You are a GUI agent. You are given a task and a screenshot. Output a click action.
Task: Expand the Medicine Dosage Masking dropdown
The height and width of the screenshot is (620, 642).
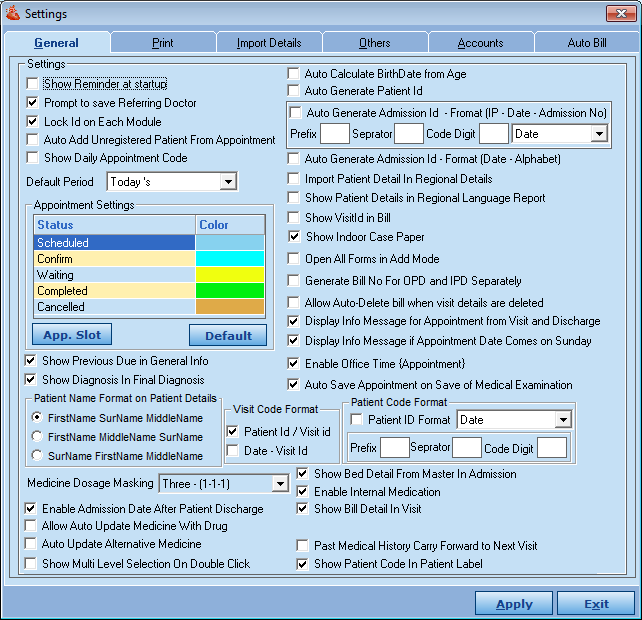[x=280, y=484]
